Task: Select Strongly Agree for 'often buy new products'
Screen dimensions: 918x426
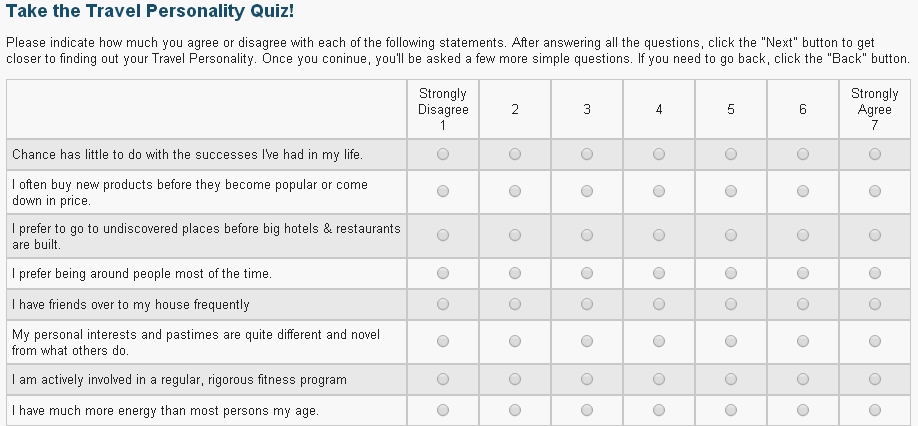Action: pos(875,191)
